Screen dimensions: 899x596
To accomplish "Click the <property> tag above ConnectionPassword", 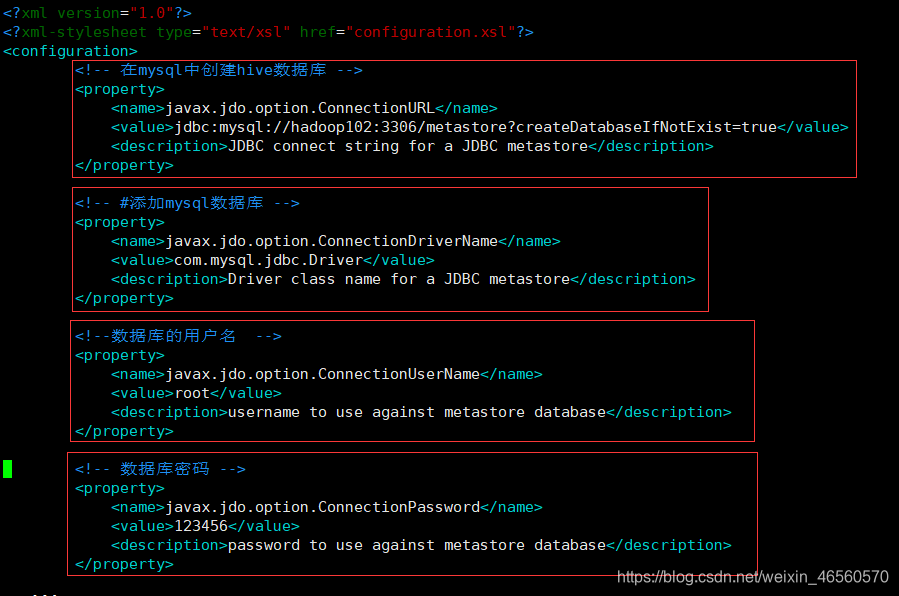I will click(x=120, y=488).
